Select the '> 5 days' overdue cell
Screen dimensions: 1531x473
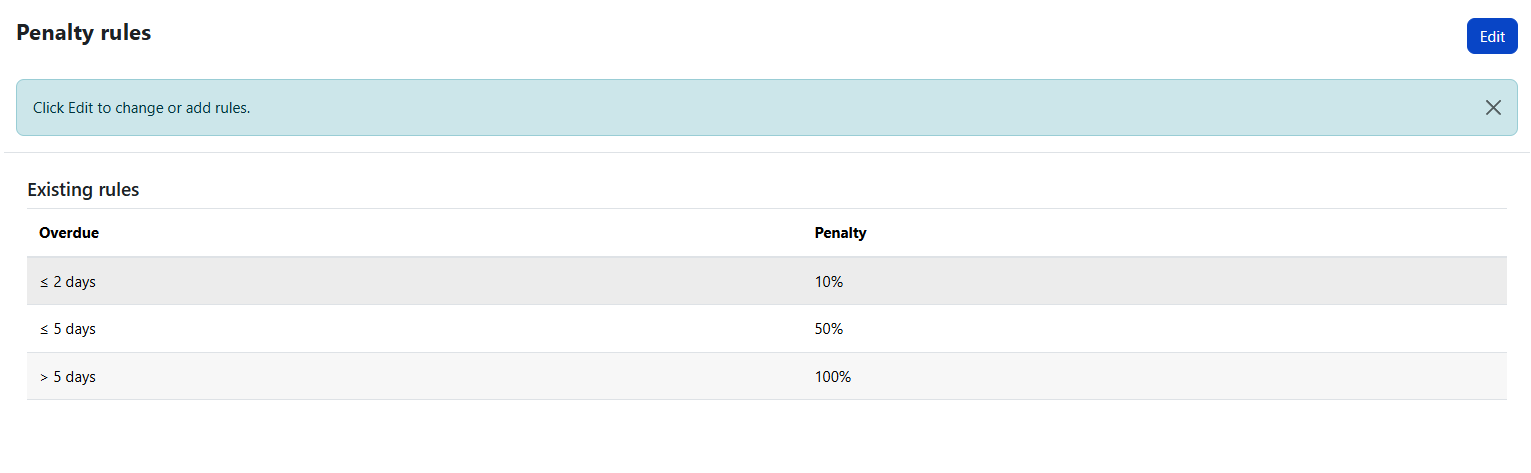click(x=68, y=377)
